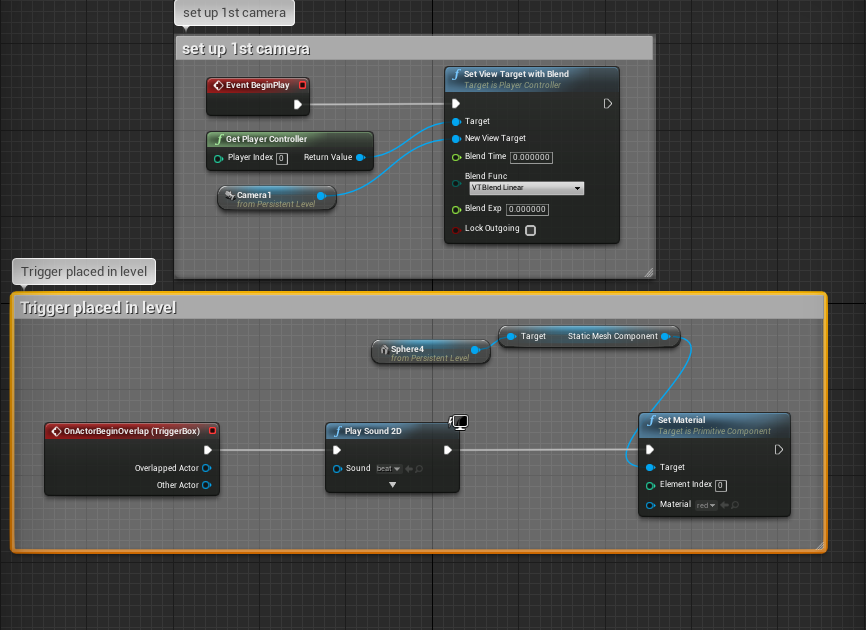866x630 pixels.
Task: Click the use-selected arrow next to Material red
Action: coord(724,505)
